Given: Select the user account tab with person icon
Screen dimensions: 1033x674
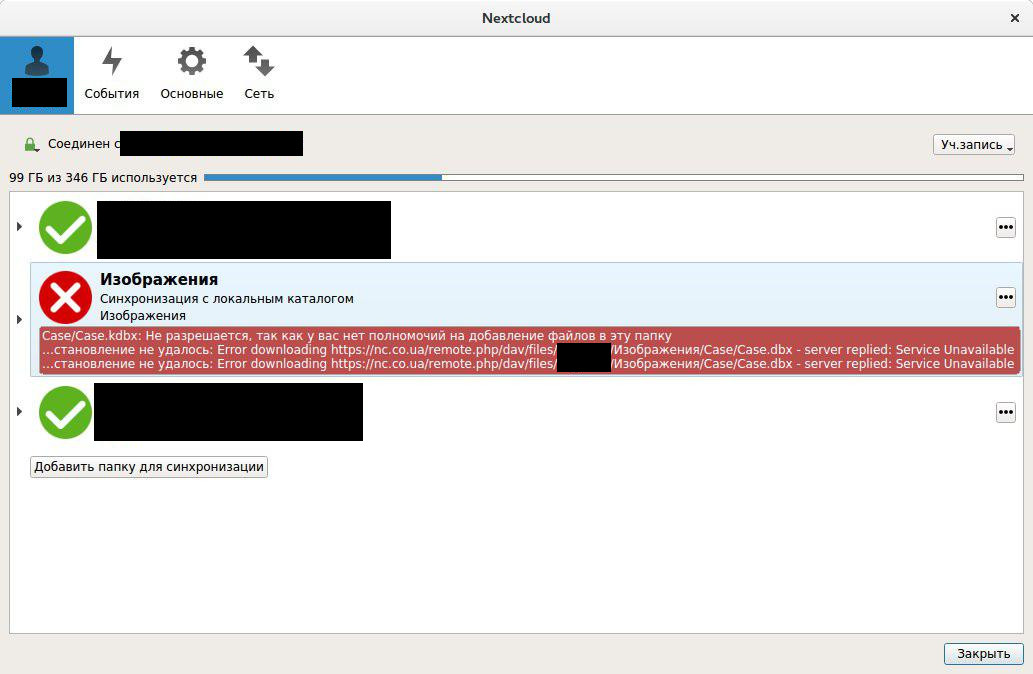Looking at the screenshot, I should (x=38, y=75).
